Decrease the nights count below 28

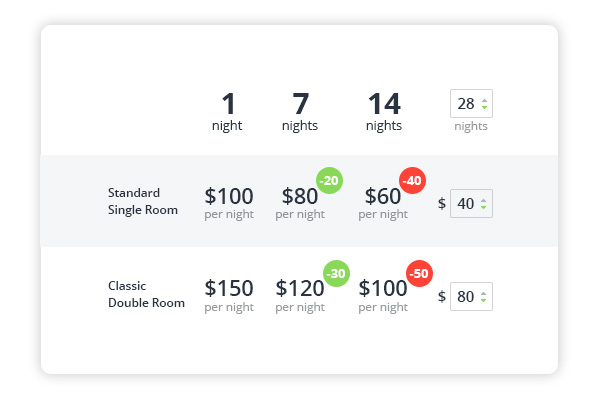coord(484,108)
